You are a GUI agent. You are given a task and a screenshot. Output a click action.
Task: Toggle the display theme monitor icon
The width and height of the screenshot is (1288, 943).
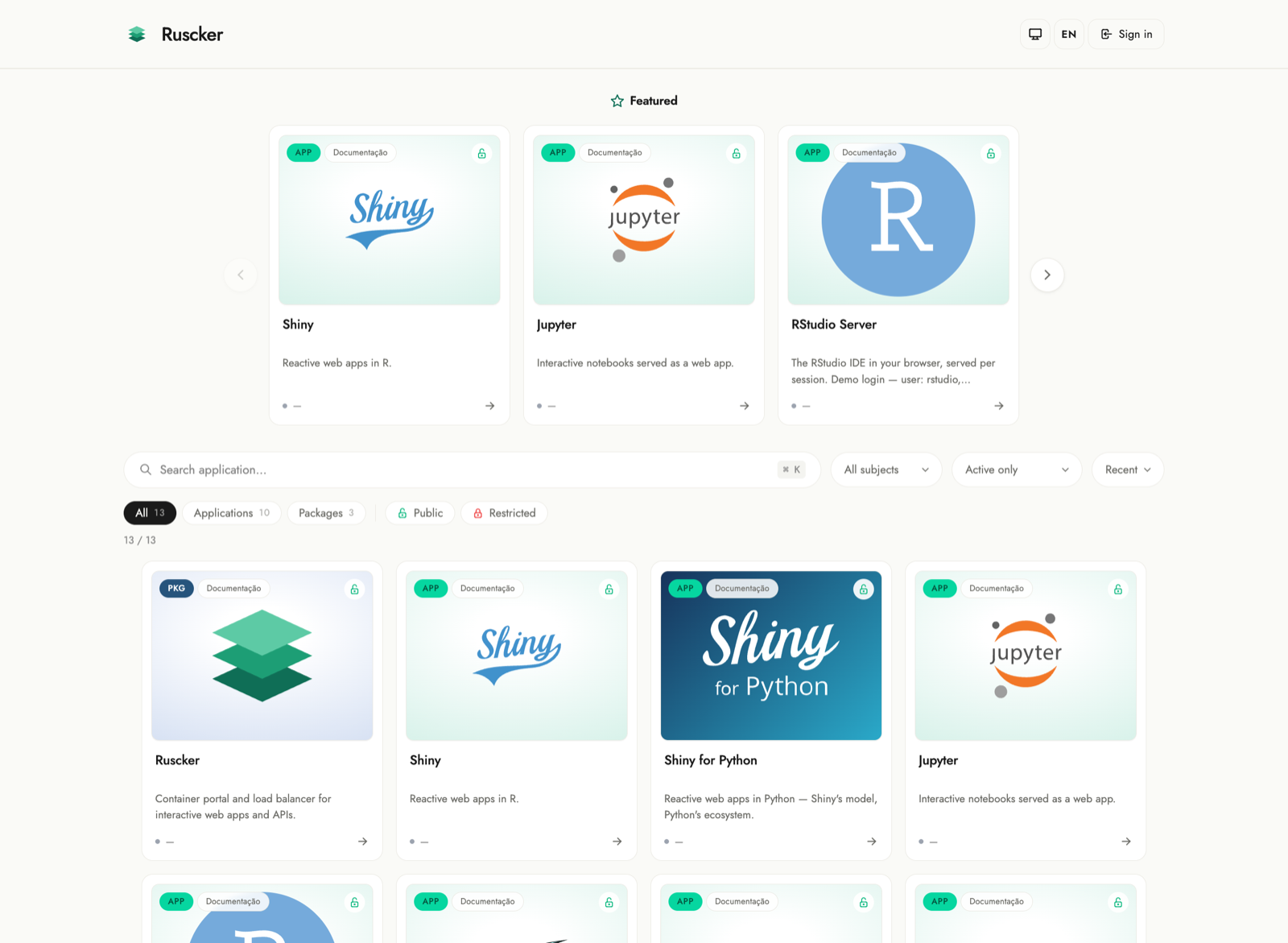coord(1035,34)
